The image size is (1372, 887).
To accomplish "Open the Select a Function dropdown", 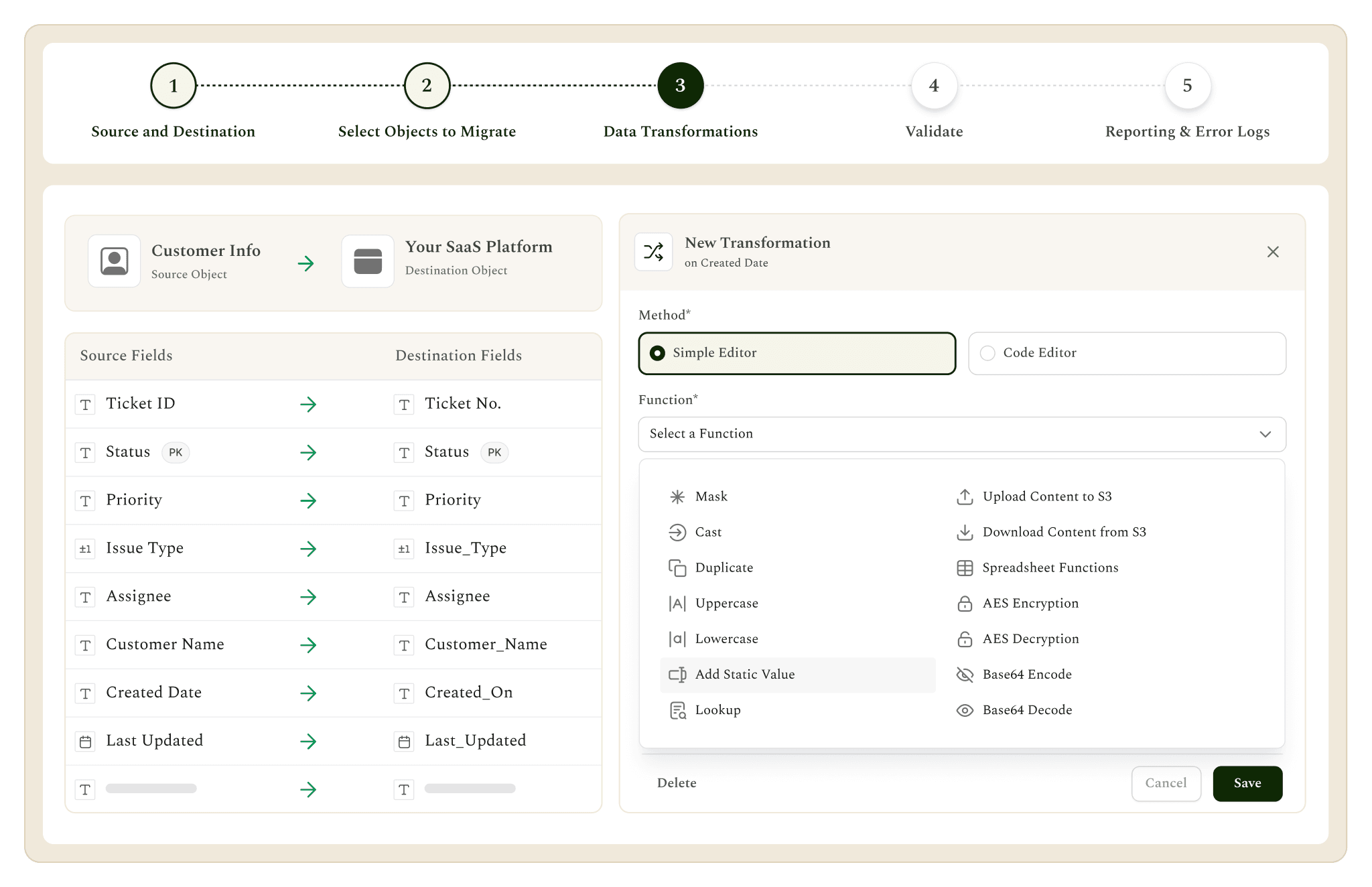I will [x=962, y=434].
